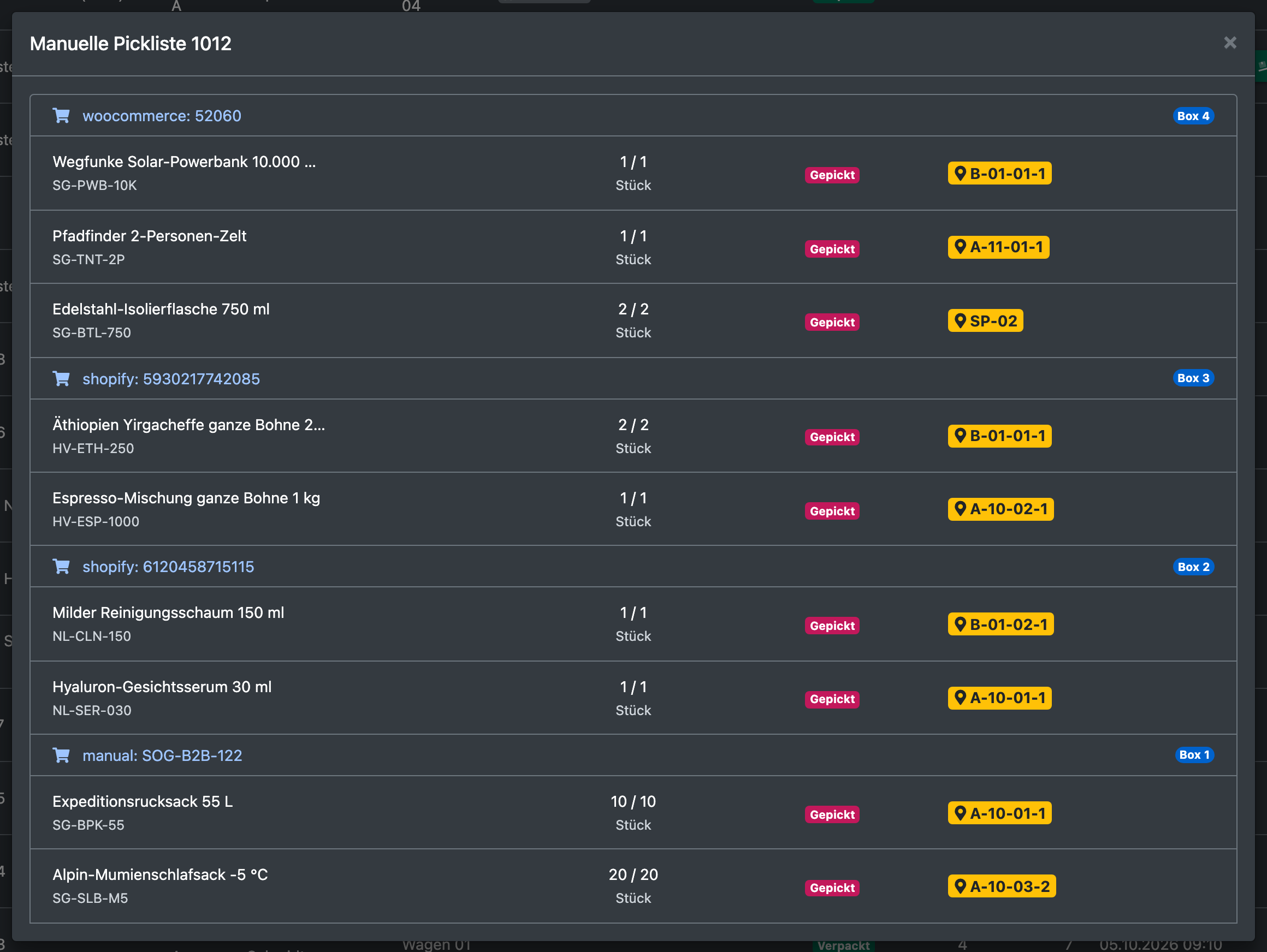
Task: Click the cart icon beside shopify: 5930217742085
Action: coord(61,378)
